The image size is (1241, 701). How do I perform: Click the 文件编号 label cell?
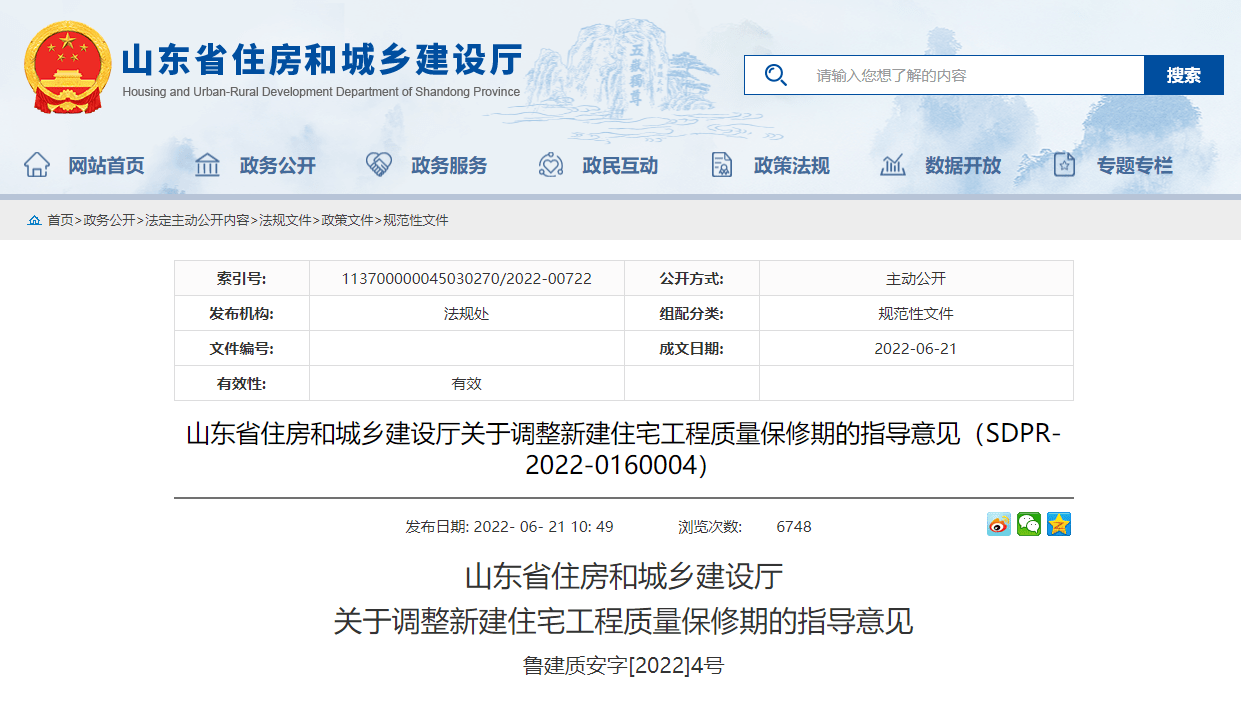click(242, 349)
